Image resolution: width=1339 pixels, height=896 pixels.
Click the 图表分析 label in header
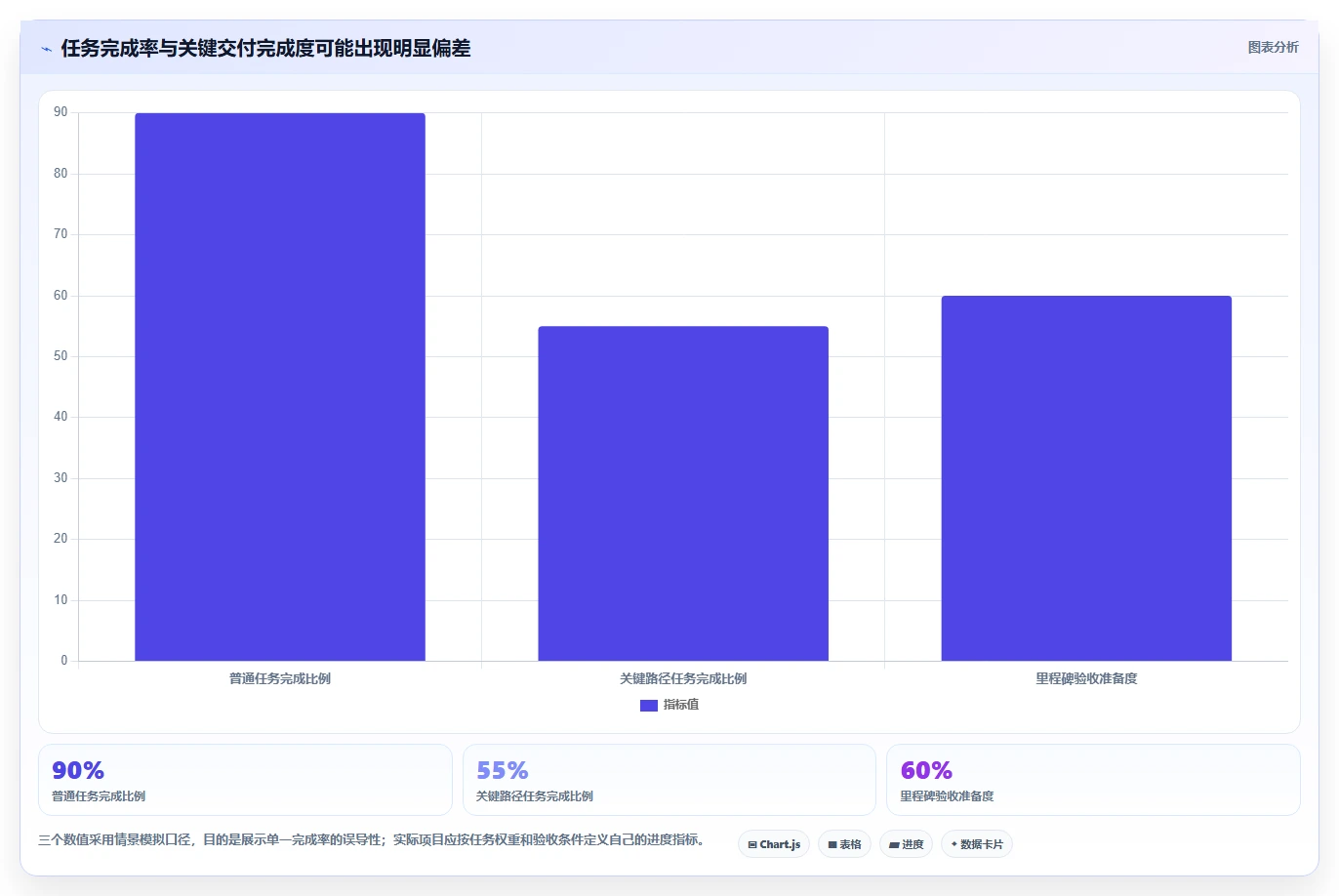[x=1273, y=47]
